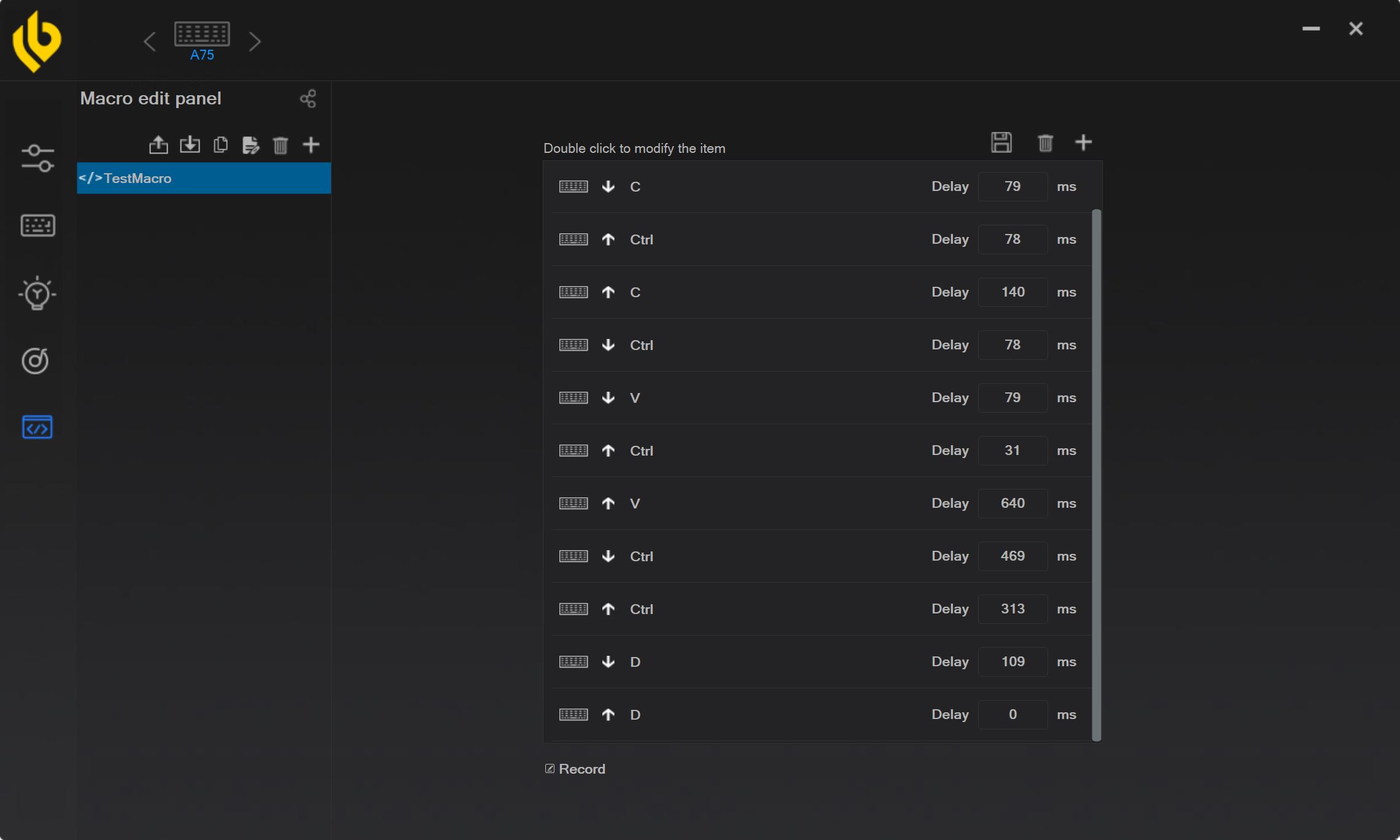
Task: Go to previous device with left chevron
Action: point(149,42)
